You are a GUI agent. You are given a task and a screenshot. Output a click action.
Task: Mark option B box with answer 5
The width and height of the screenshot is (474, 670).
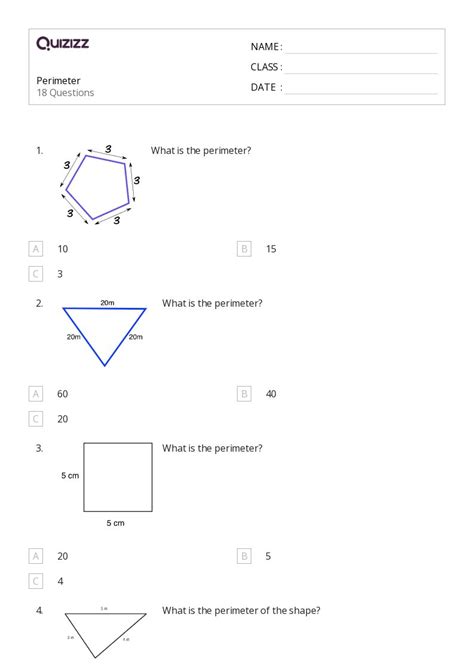244,556
